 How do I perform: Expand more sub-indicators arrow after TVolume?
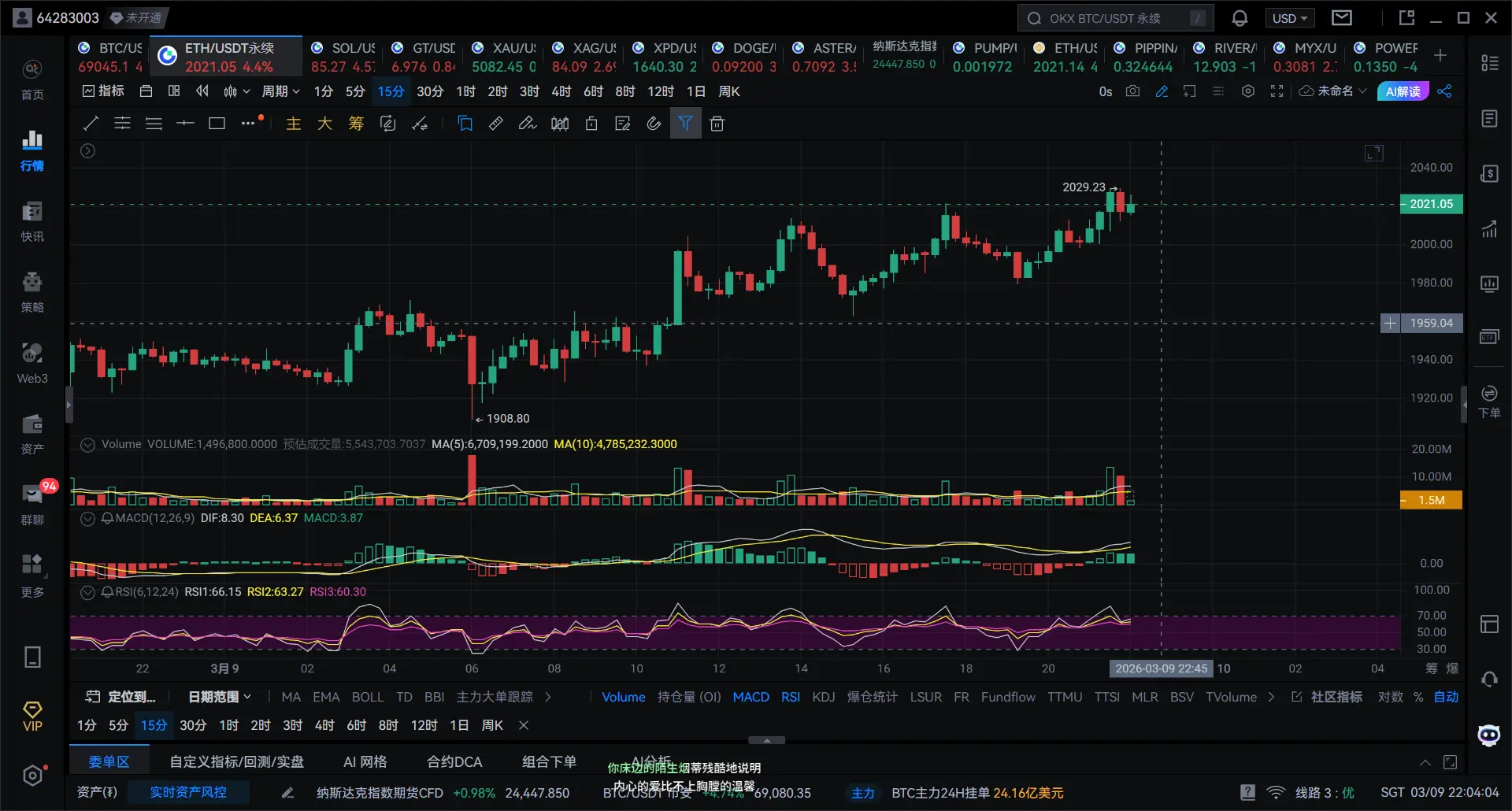[1271, 697]
